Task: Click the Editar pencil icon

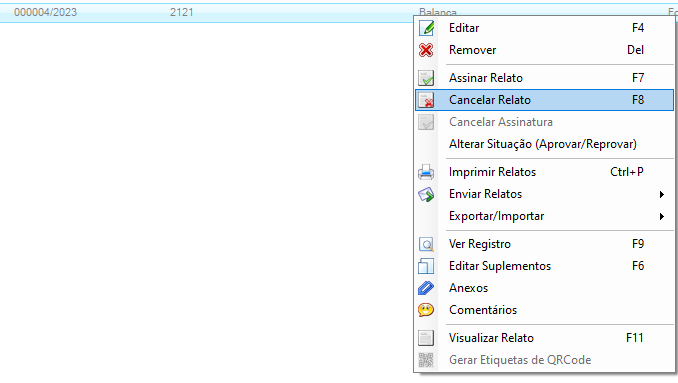Action: (426, 28)
